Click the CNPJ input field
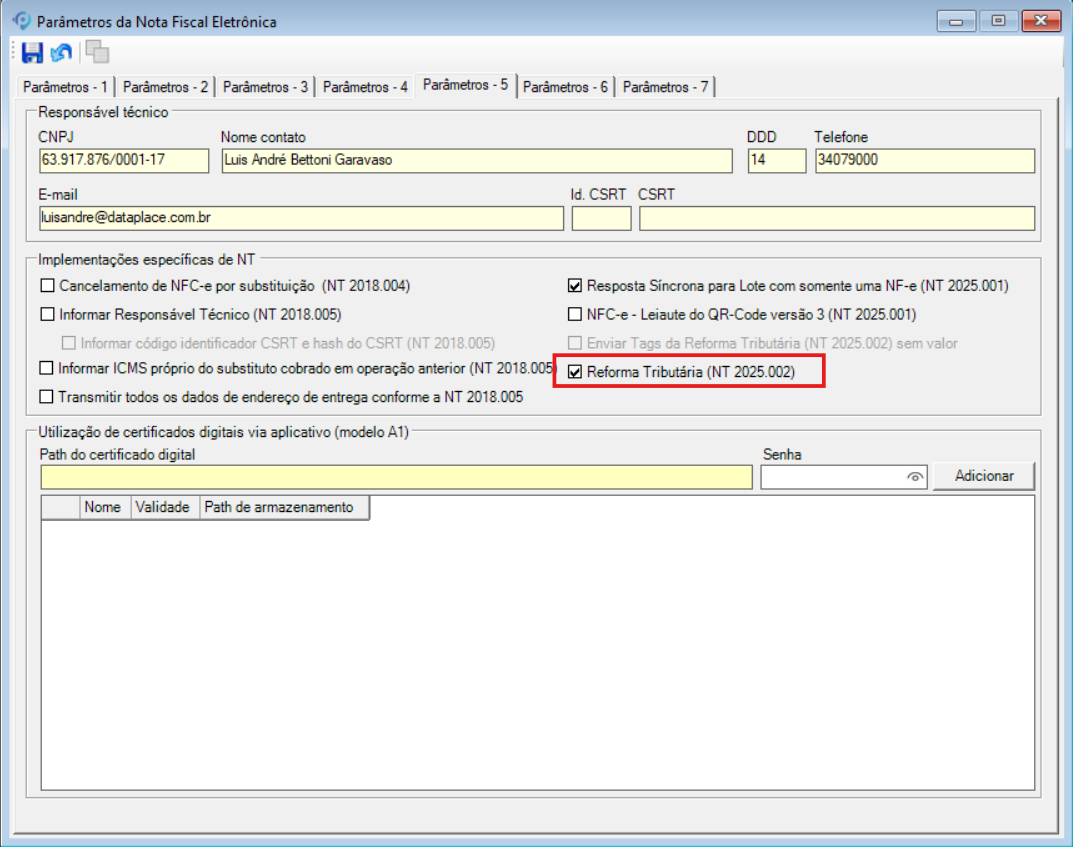 point(124,161)
